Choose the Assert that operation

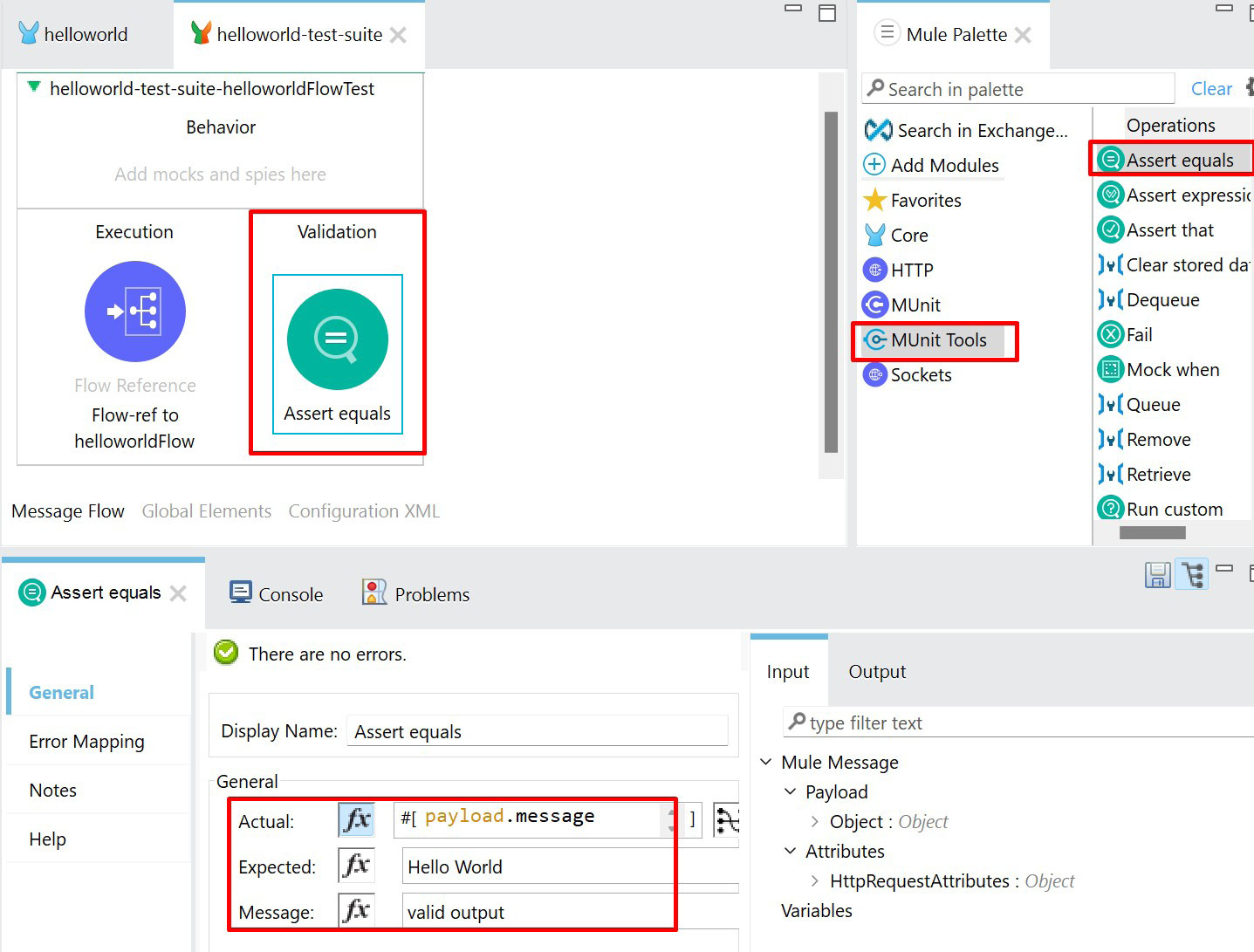1156,230
